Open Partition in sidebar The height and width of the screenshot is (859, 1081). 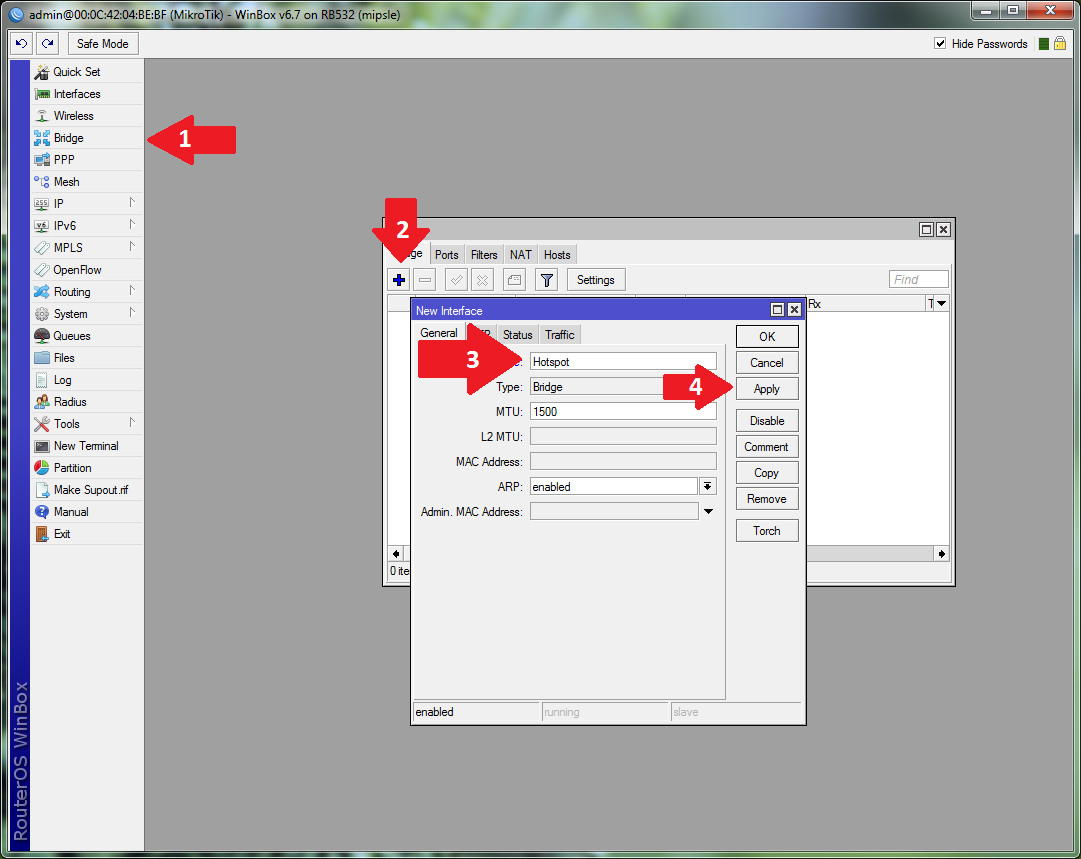pyautogui.click(x=87, y=468)
